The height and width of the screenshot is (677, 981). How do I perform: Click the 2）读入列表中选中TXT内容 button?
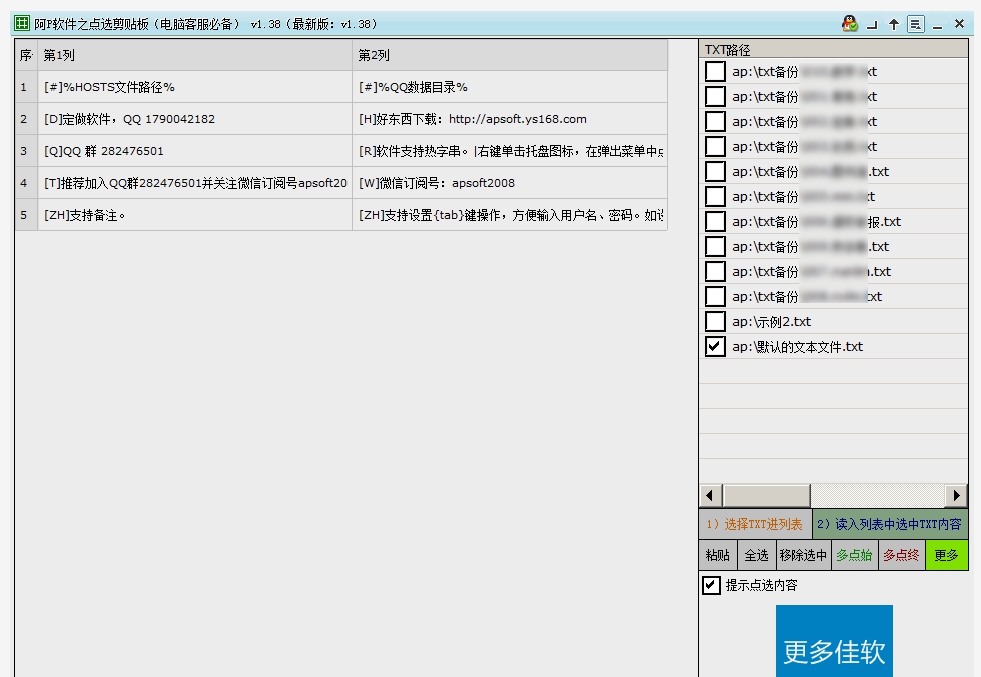(x=890, y=524)
